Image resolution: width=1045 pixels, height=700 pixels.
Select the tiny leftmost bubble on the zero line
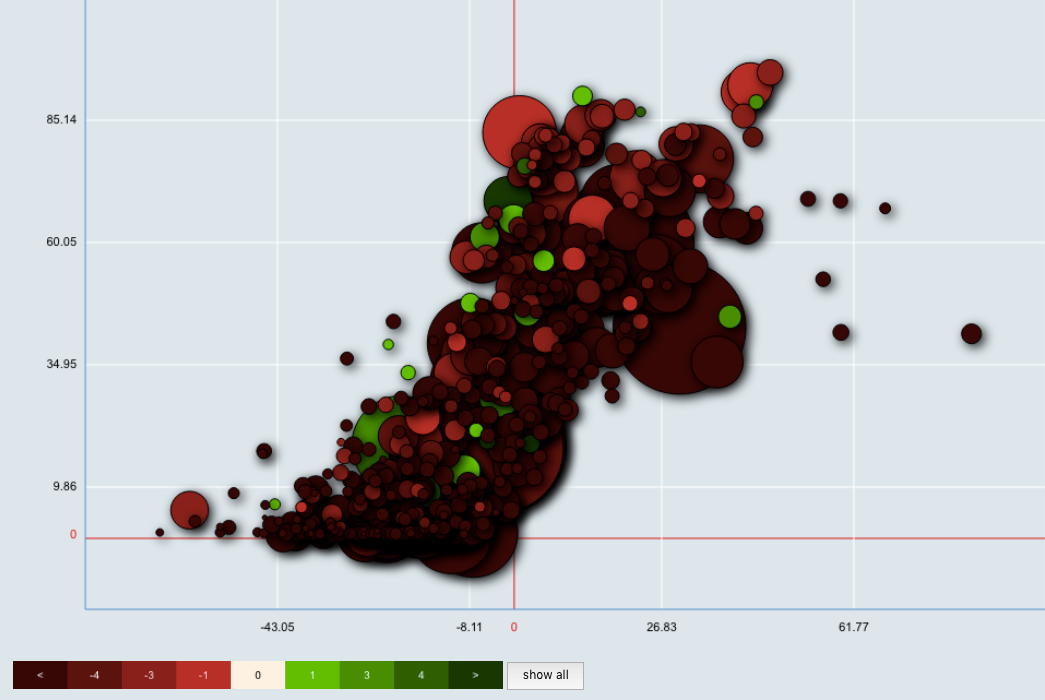click(x=159, y=533)
